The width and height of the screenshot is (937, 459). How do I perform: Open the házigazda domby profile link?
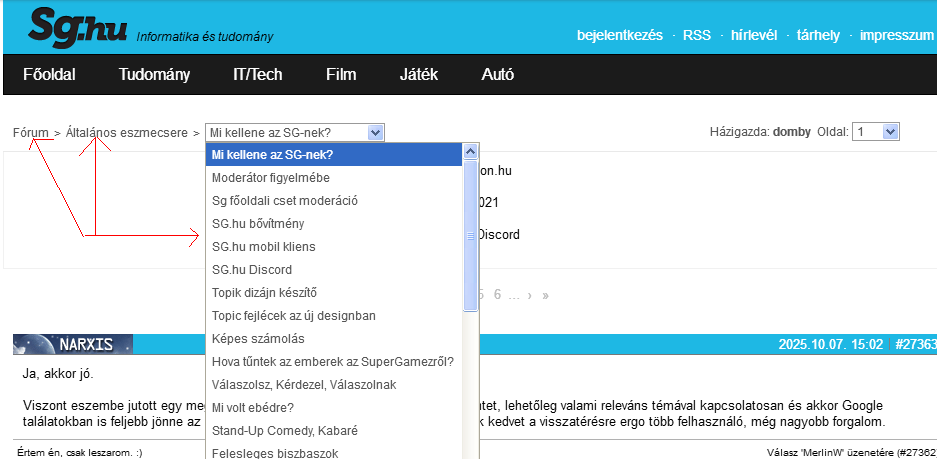tap(792, 132)
